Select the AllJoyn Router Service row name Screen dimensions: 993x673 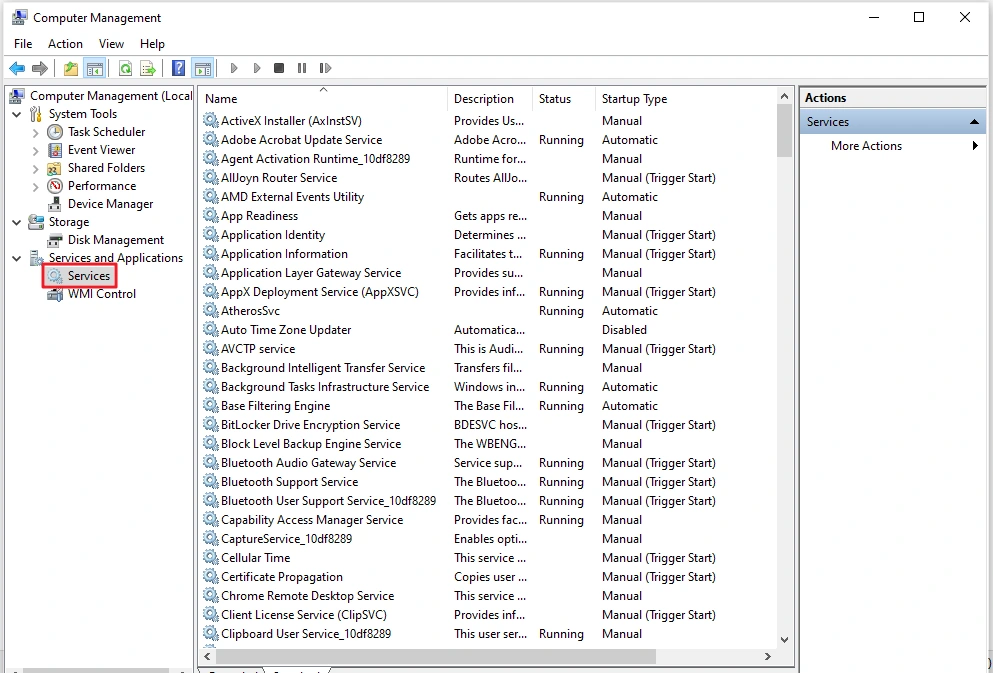point(279,178)
